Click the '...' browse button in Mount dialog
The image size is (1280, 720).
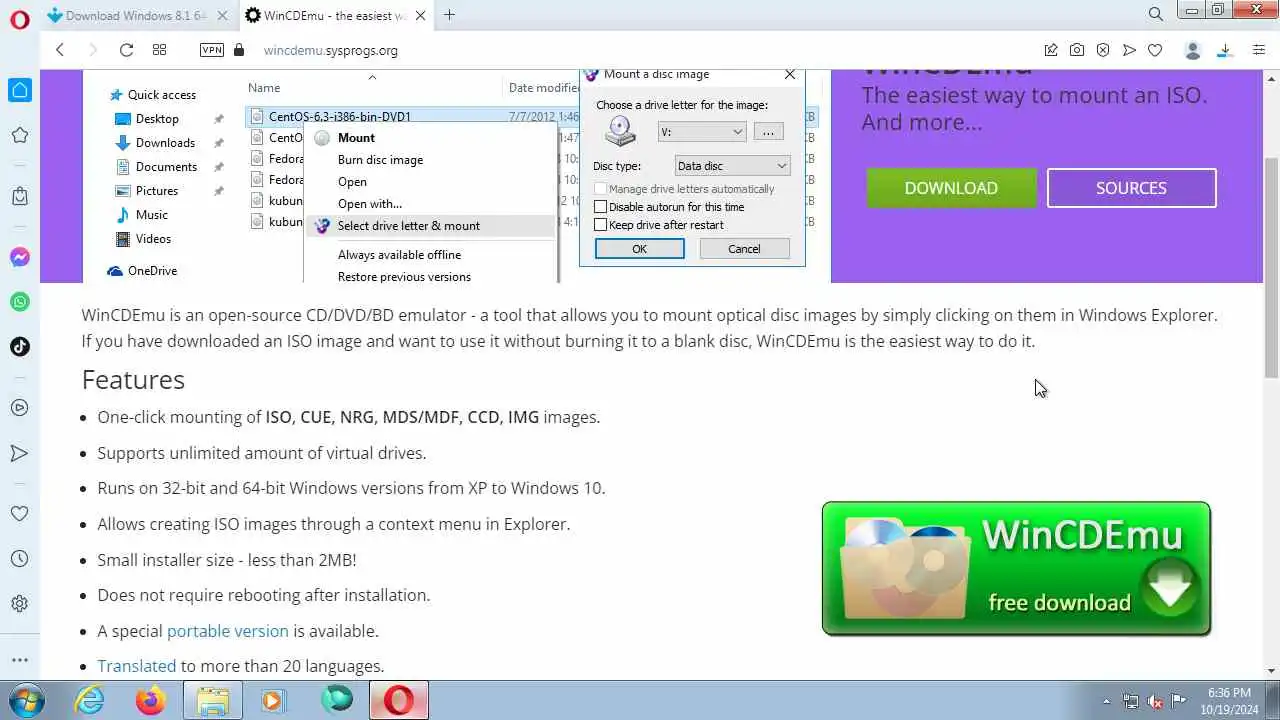point(768,132)
